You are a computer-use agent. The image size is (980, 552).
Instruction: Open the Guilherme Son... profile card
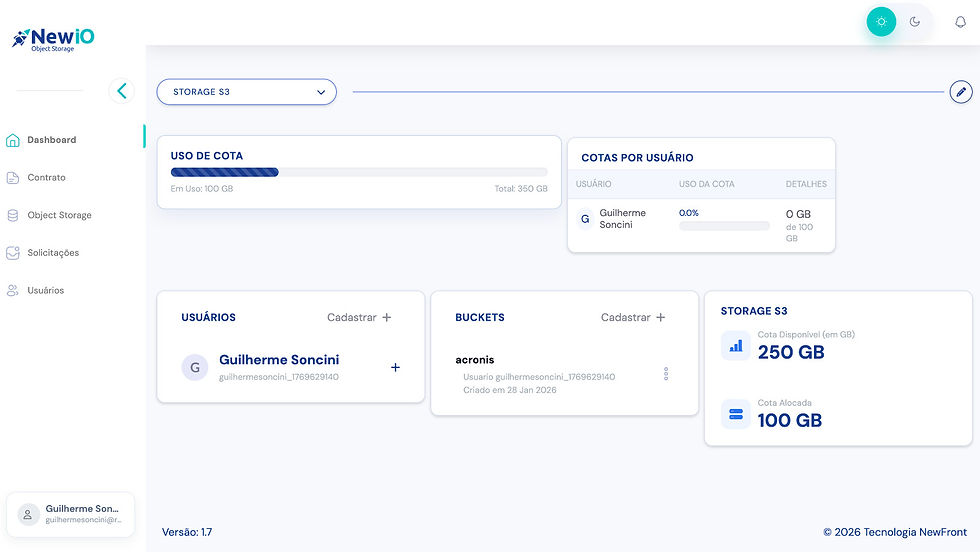71,514
